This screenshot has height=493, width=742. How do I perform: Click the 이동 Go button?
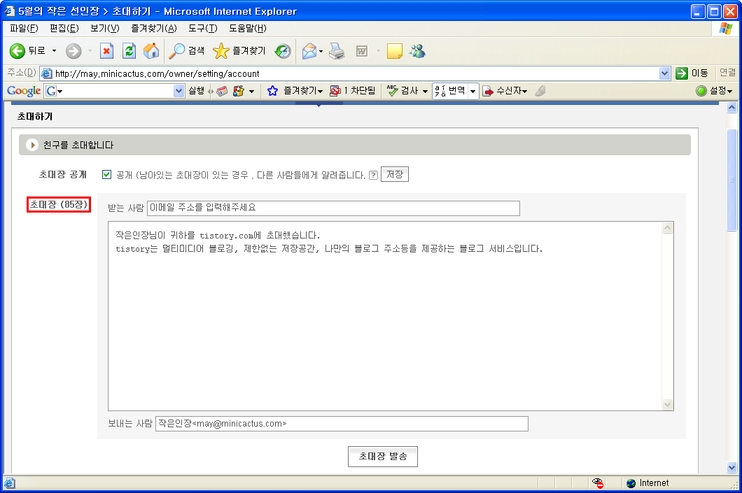tap(692, 73)
